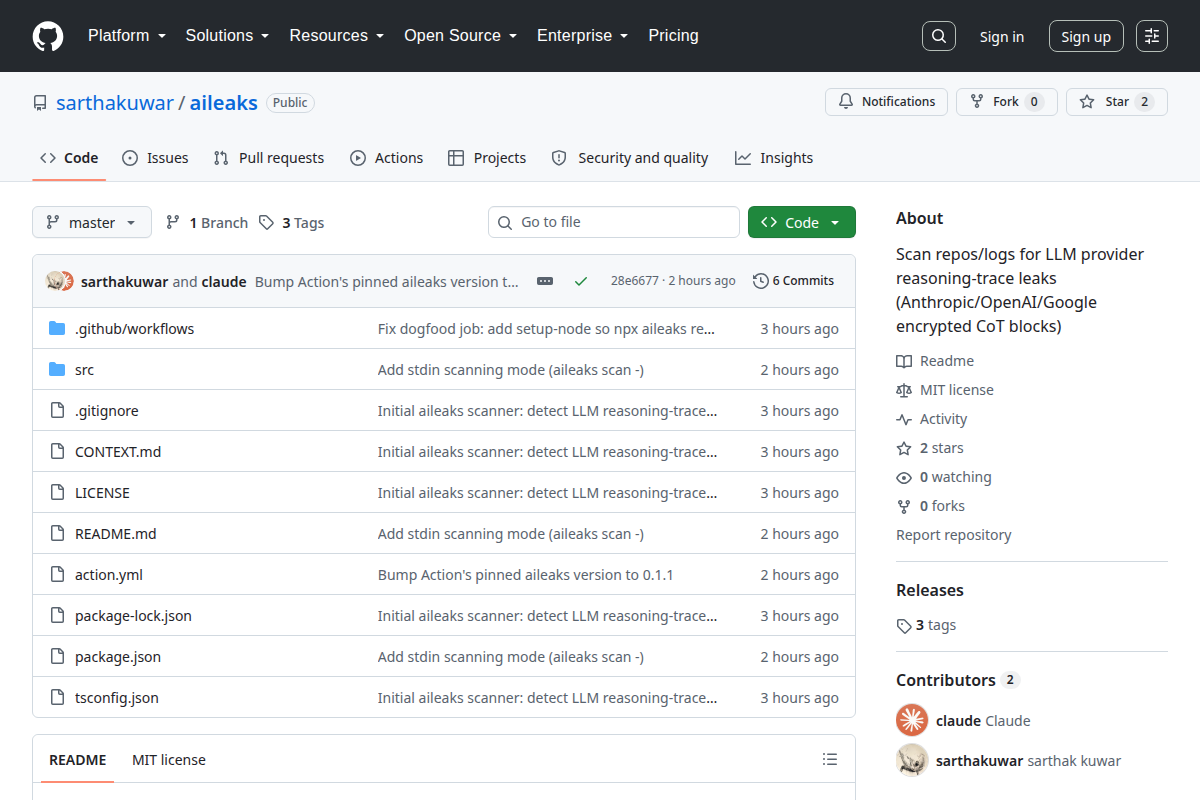Select the README tab below file list
This screenshot has width=1200, height=800.
tap(78, 760)
